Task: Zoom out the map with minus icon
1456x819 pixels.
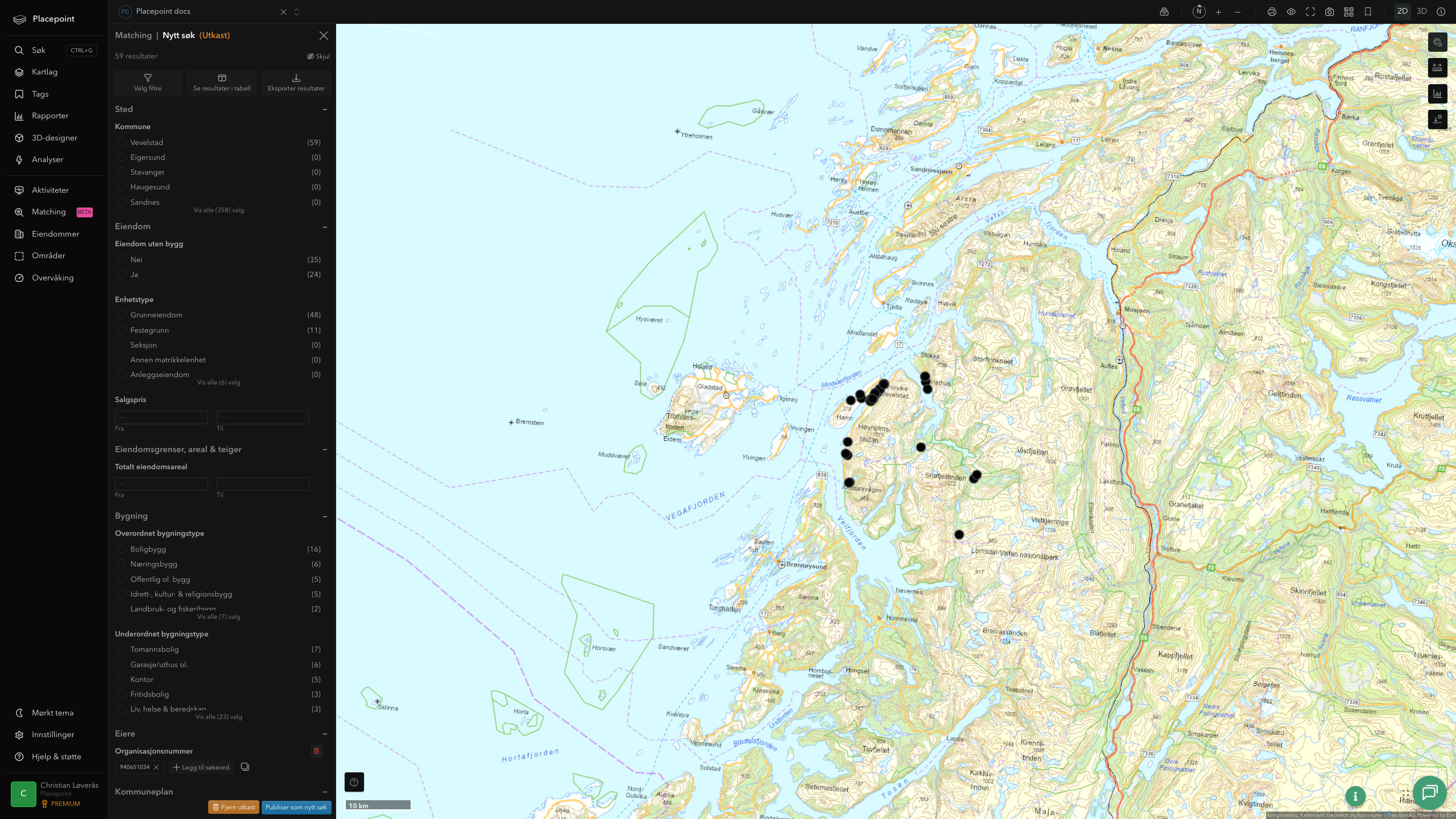Action: 1238,12
